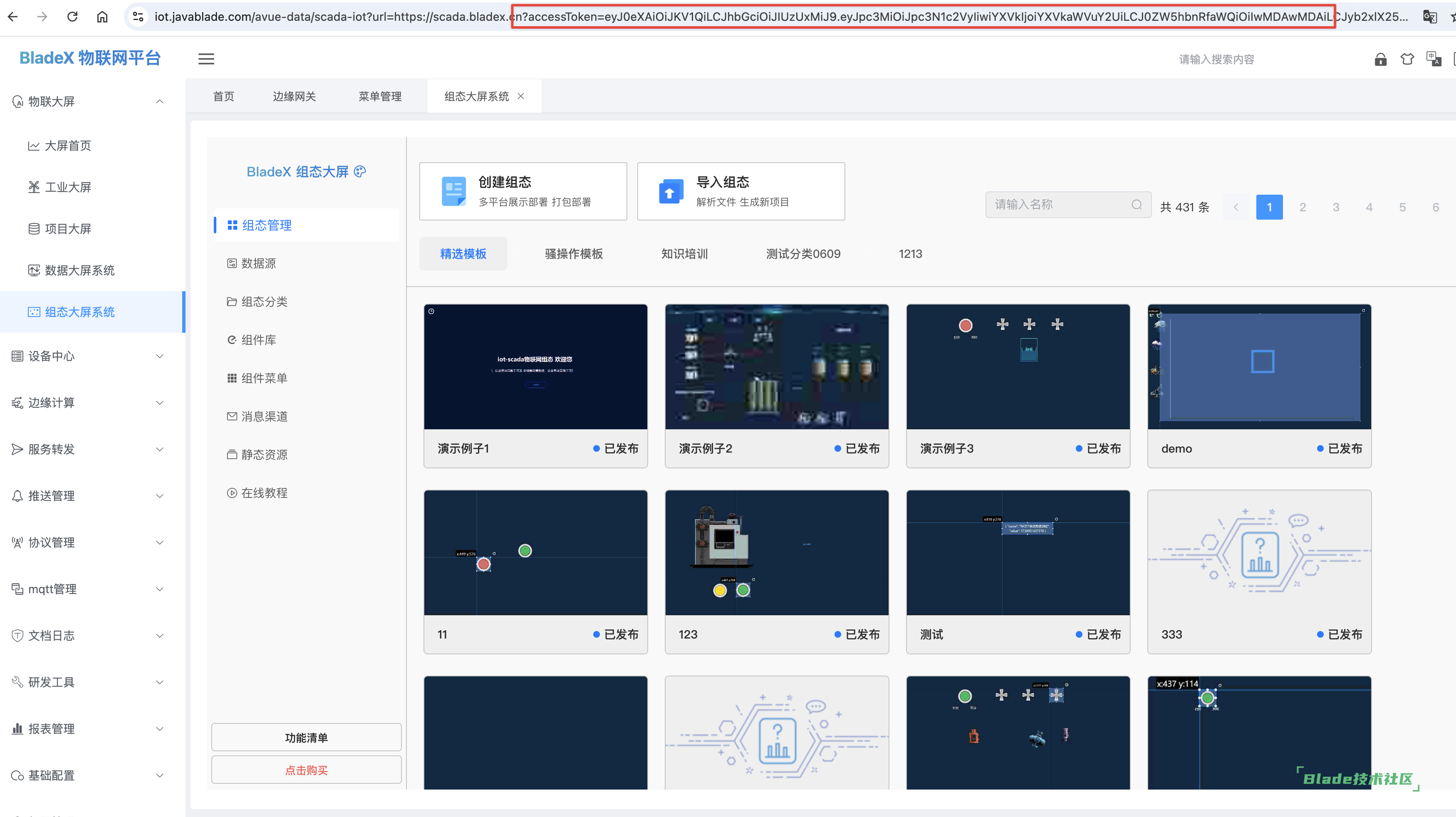The height and width of the screenshot is (817, 1456).
Task: Go to pagination page 3
Action: 1336,207
